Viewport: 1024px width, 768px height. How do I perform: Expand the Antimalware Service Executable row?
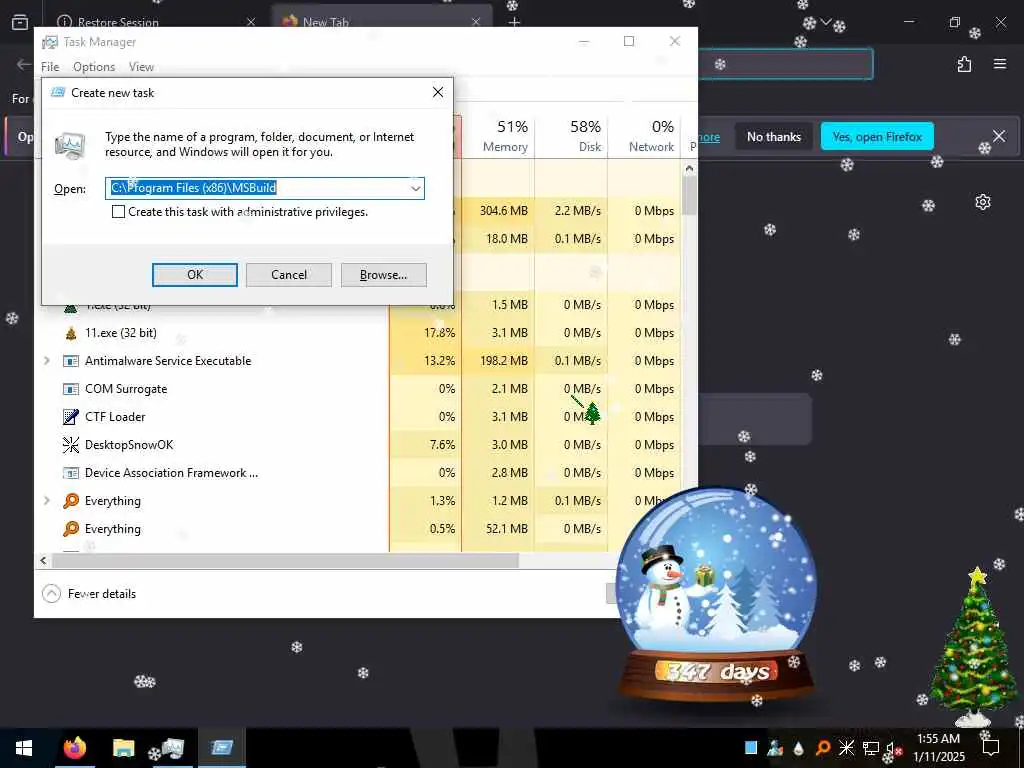pos(46,360)
